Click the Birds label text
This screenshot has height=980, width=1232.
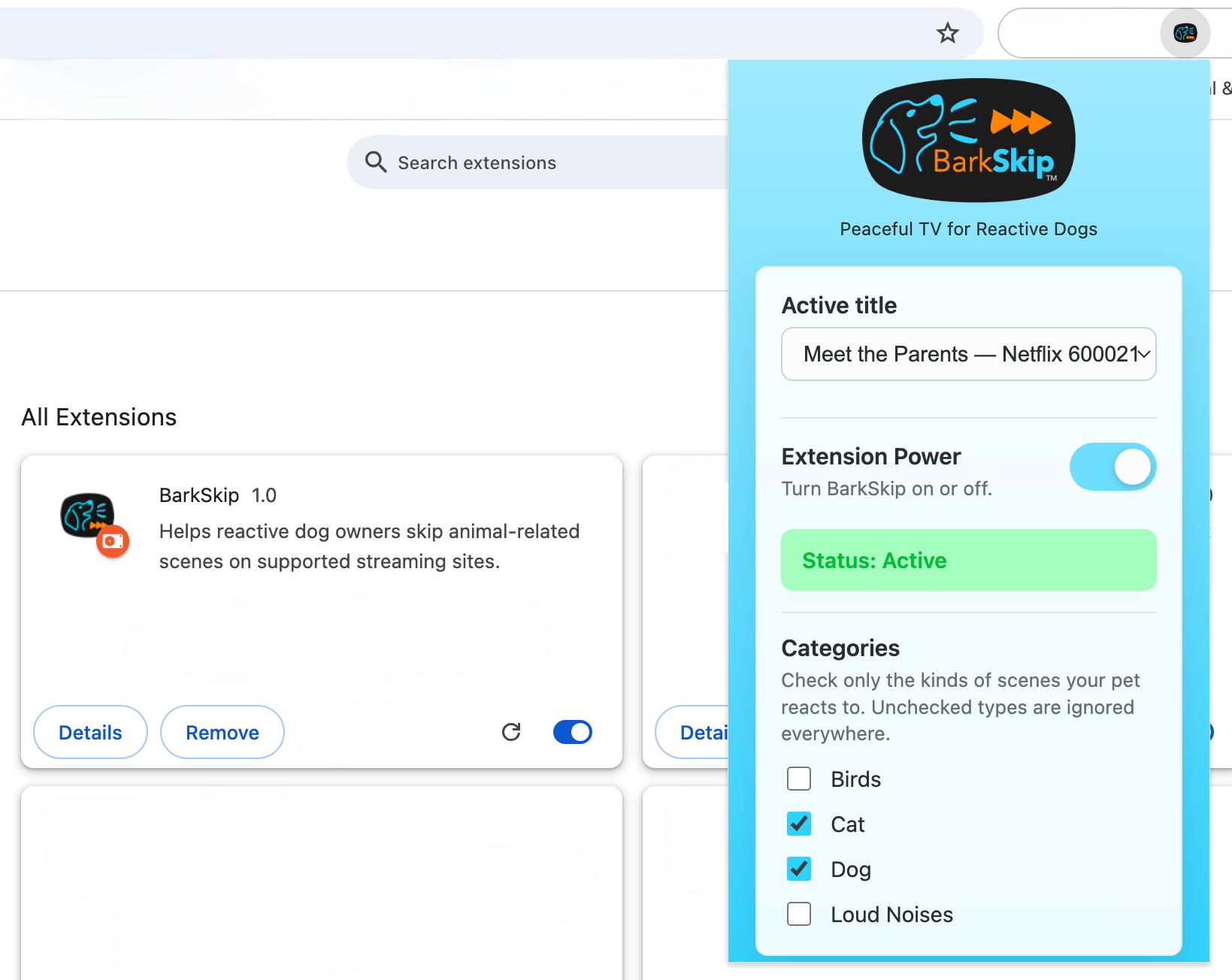pyautogui.click(x=855, y=779)
